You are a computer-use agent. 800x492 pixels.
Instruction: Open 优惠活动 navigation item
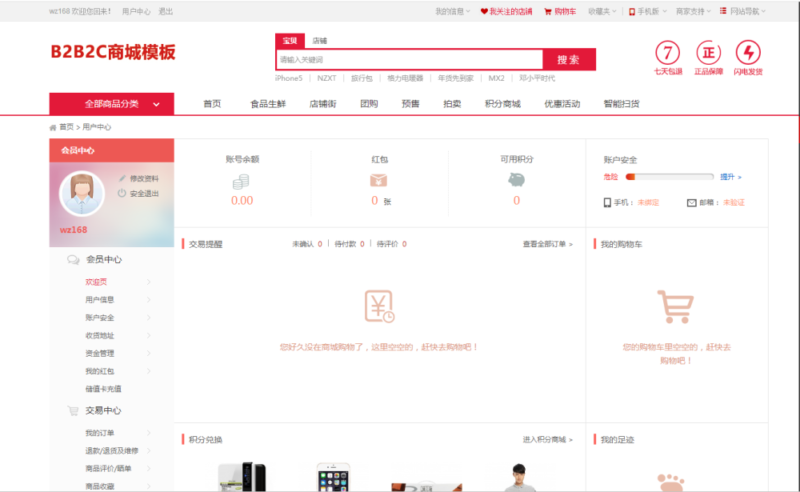pos(562,104)
